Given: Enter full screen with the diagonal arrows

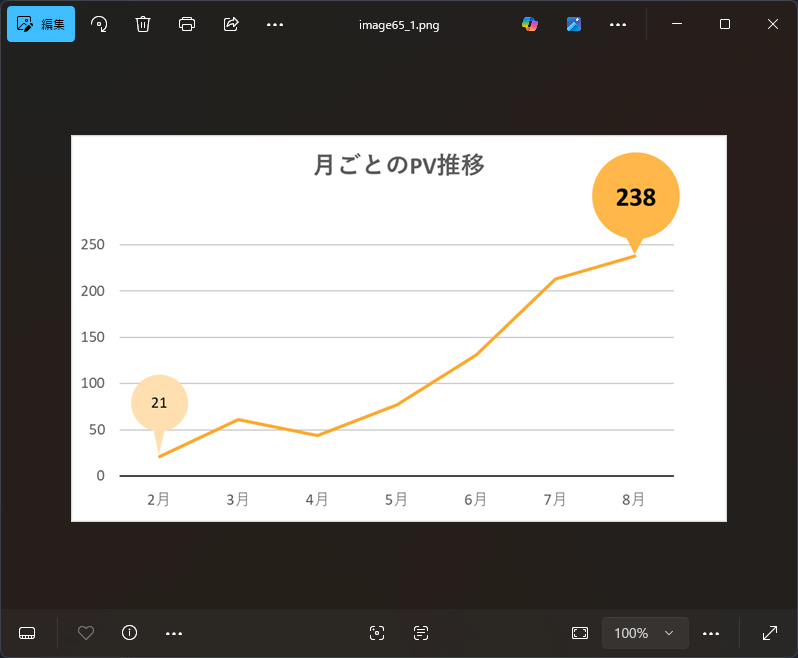Looking at the screenshot, I should pyautogui.click(x=770, y=633).
